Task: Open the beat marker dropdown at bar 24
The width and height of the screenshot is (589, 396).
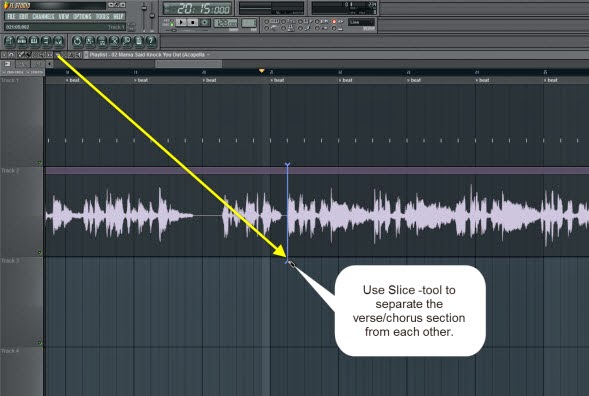Action: click(x=482, y=80)
